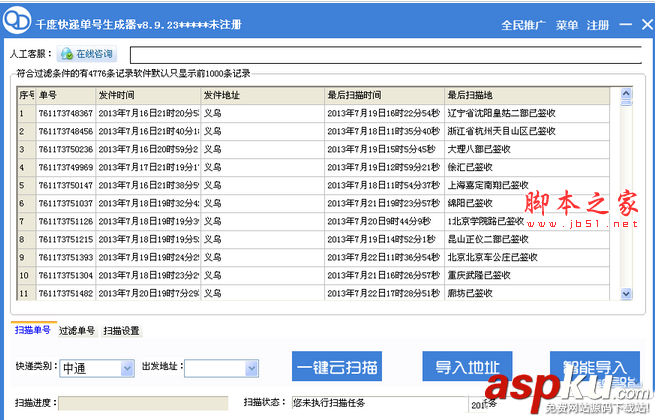655x420 pixels.
Task: Select tracking number 761173751215
Action: click(x=66, y=239)
